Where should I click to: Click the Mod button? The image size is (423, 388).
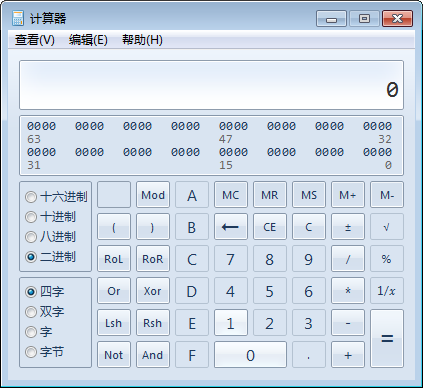pyautogui.click(x=153, y=195)
